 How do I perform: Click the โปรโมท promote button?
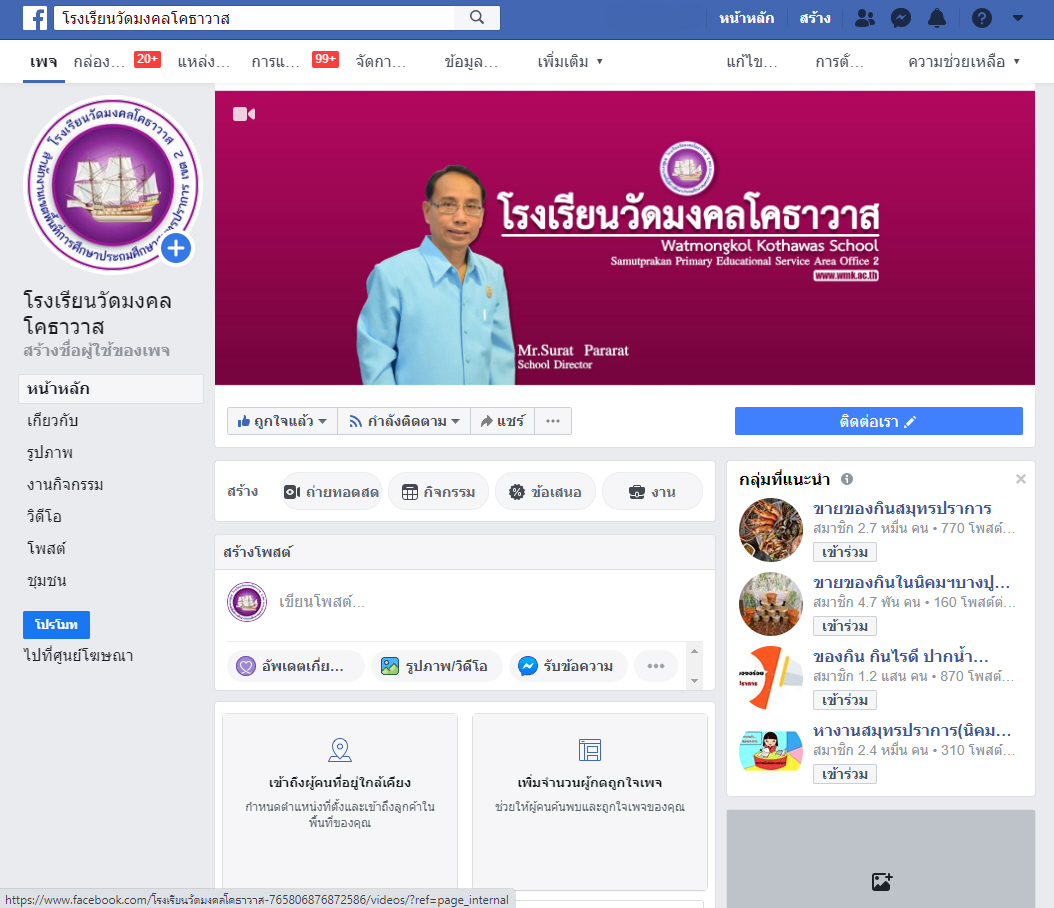click(x=56, y=625)
